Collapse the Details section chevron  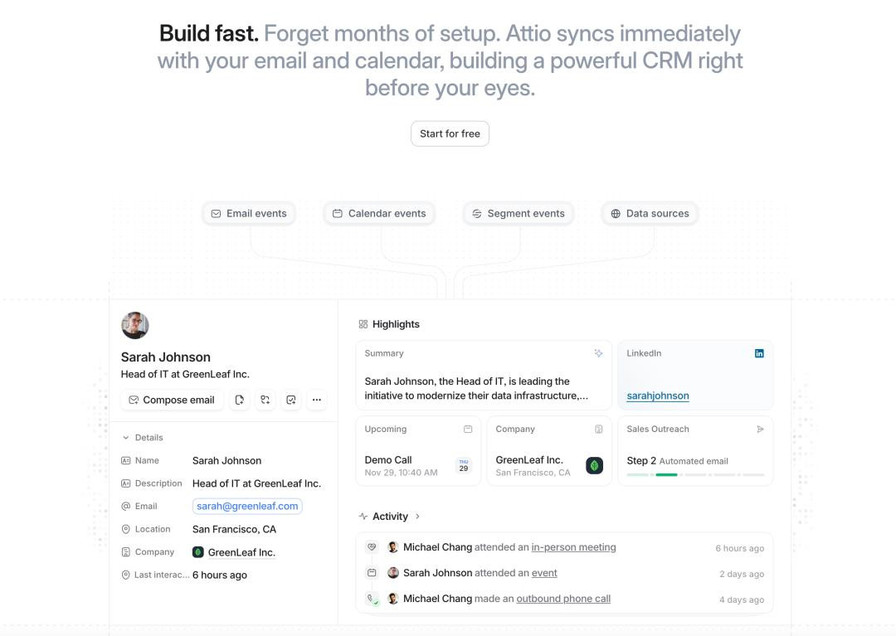126,438
